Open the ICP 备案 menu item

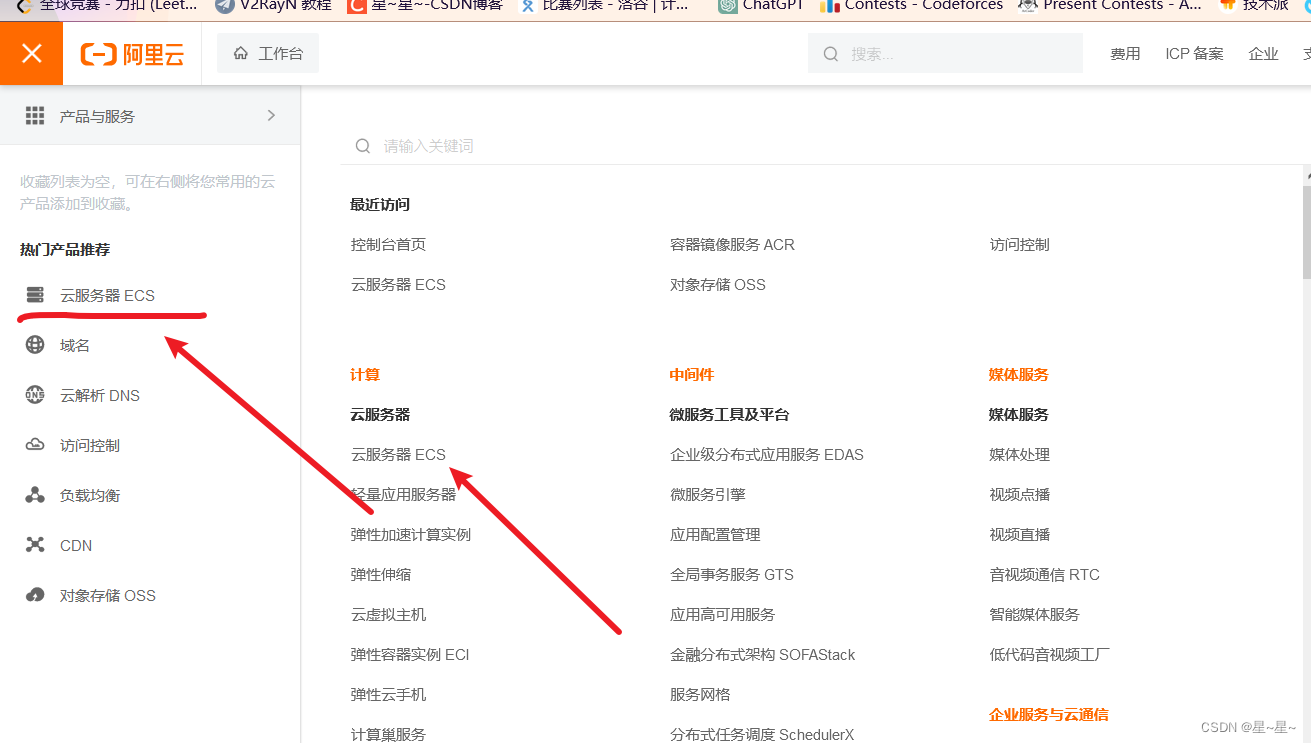point(1194,54)
